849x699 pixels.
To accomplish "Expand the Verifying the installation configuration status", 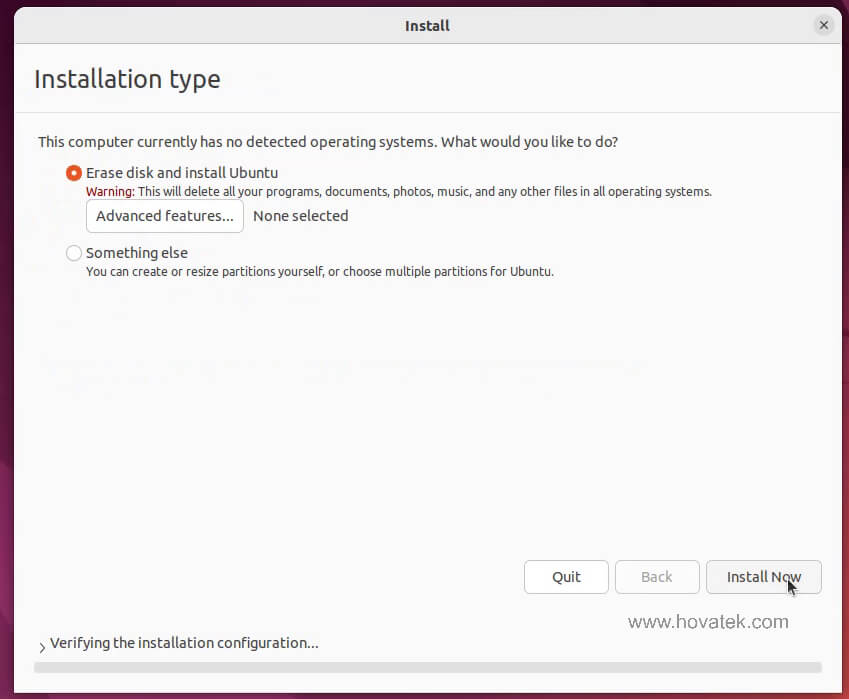I will coord(183,643).
